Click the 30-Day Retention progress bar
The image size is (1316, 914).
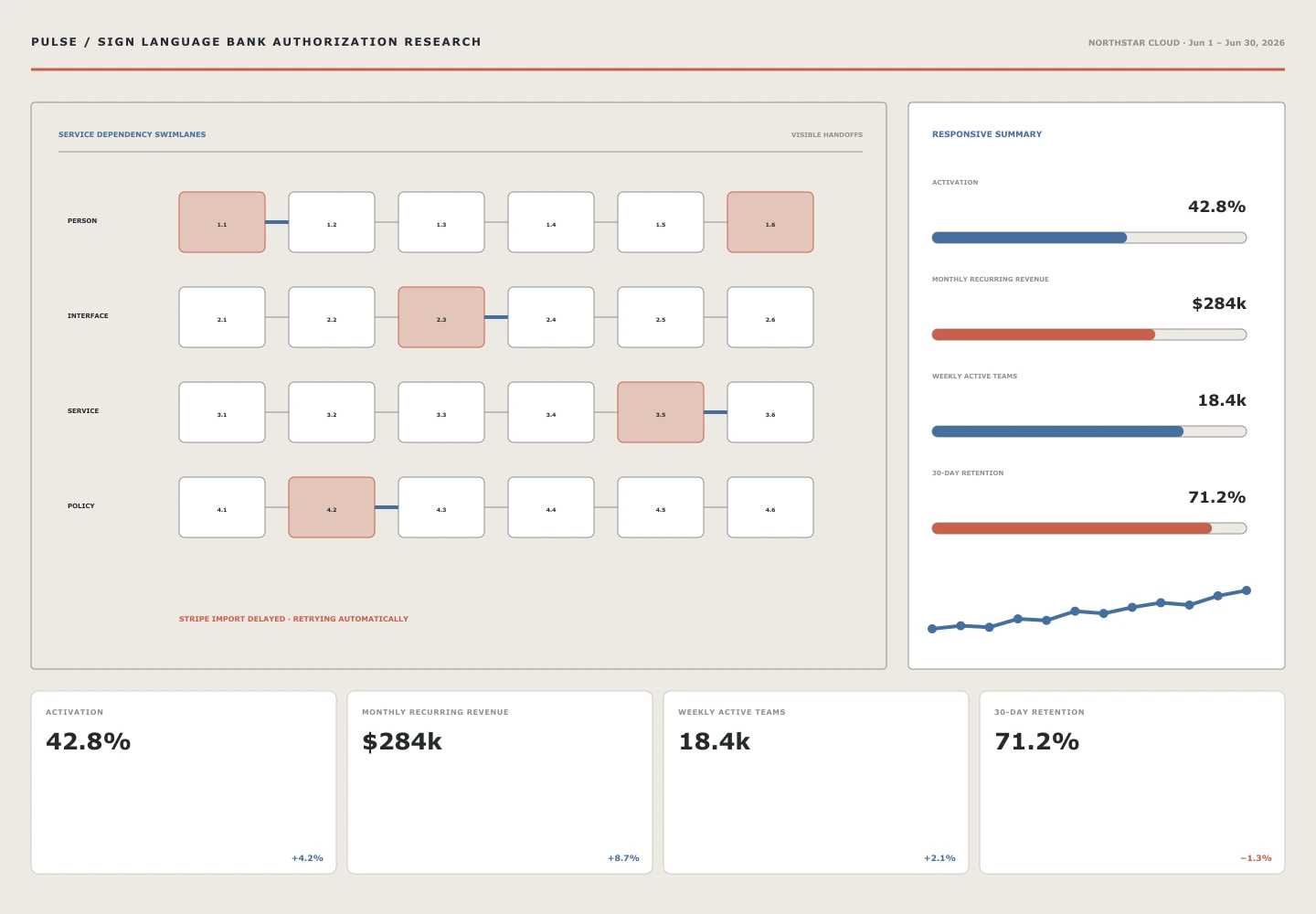click(x=1089, y=528)
